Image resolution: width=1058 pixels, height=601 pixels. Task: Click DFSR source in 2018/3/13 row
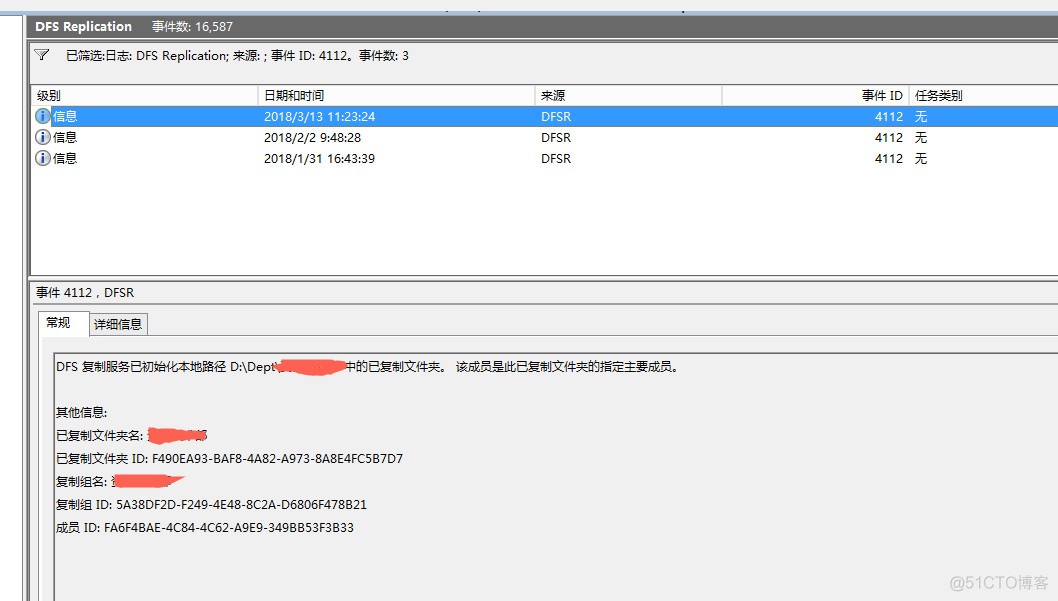(x=556, y=117)
